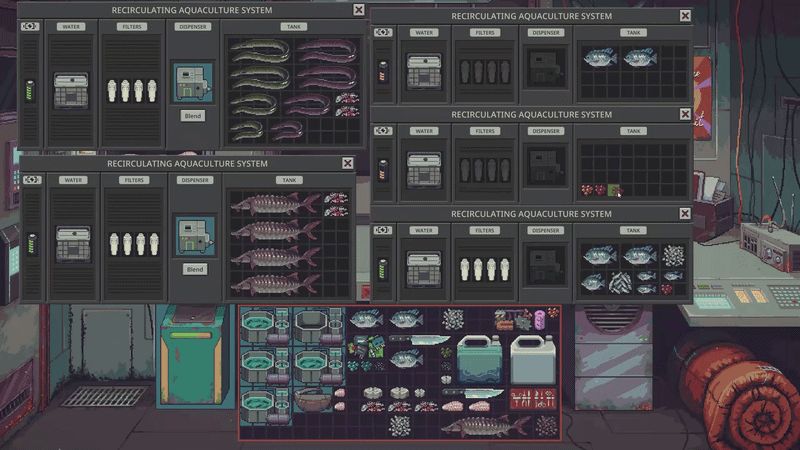The image size is (800, 450).
Task: Select the water unit in the sturgeon tank window
Action: tap(73, 245)
